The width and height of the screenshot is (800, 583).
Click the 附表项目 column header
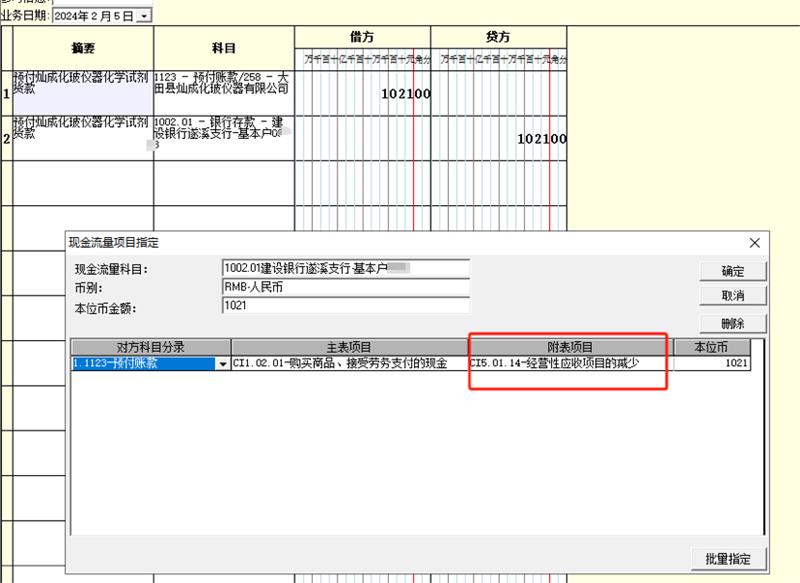pos(568,346)
